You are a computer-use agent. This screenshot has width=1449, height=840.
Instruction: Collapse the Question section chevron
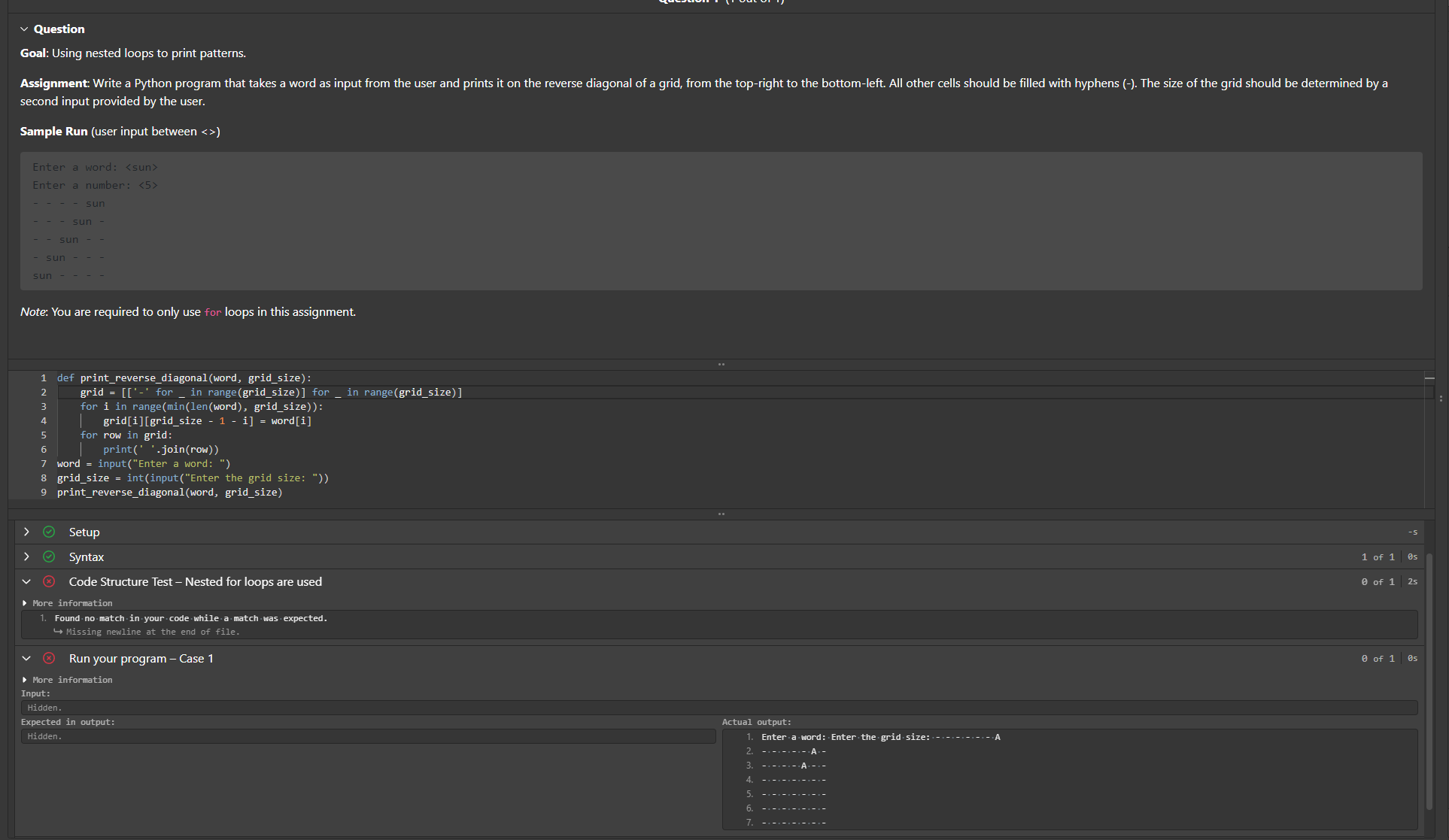point(24,29)
